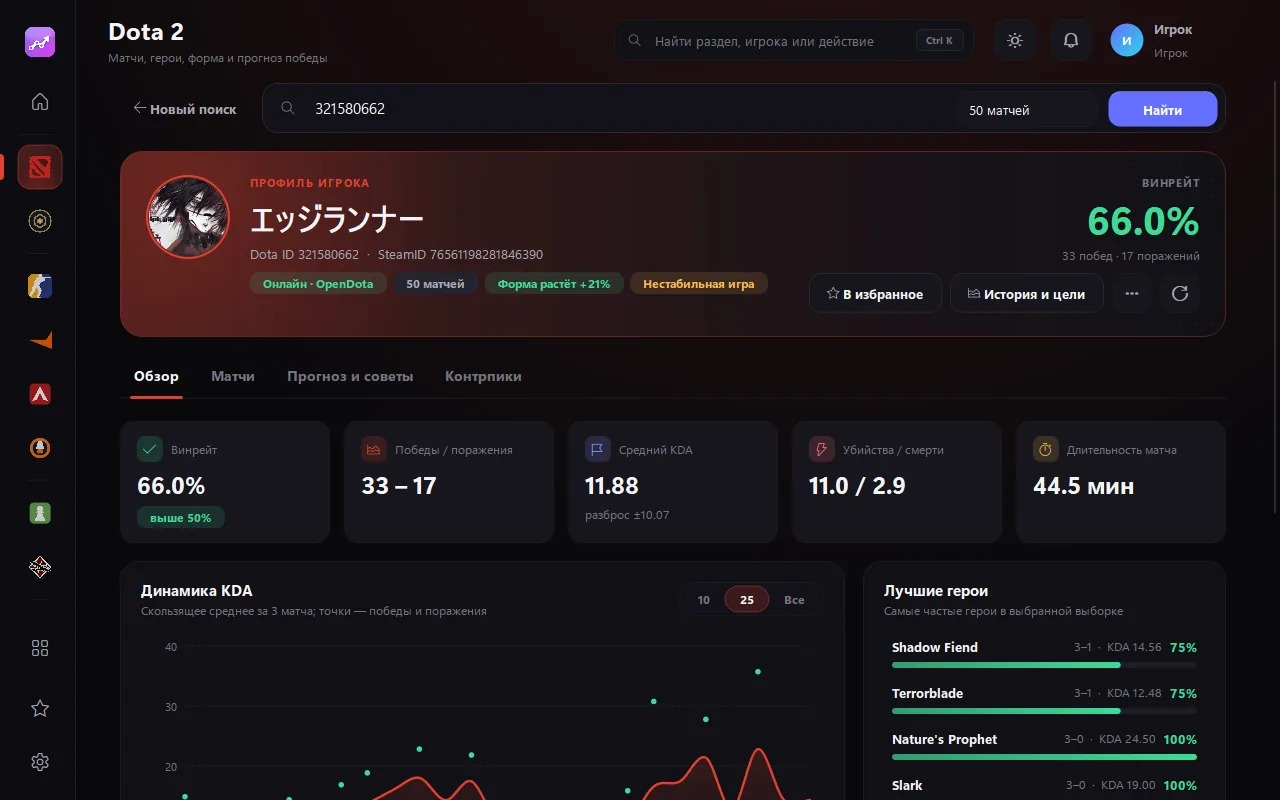
Task: Select the '25' matches chart range
Action: (747, 600)
